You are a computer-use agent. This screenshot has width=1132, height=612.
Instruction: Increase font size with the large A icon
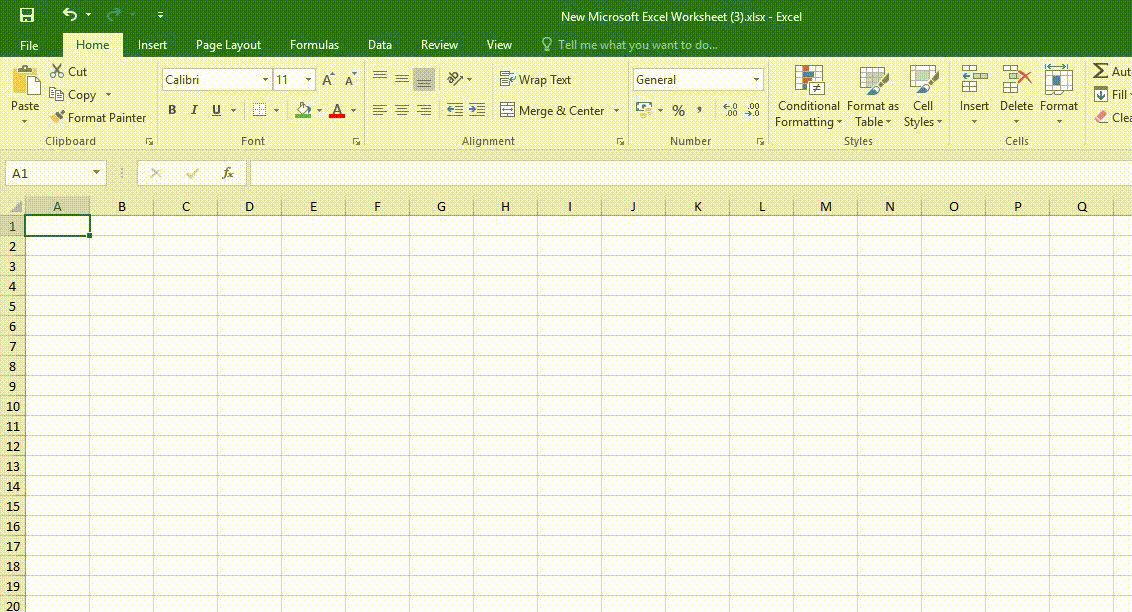click(x=327, y=80)
